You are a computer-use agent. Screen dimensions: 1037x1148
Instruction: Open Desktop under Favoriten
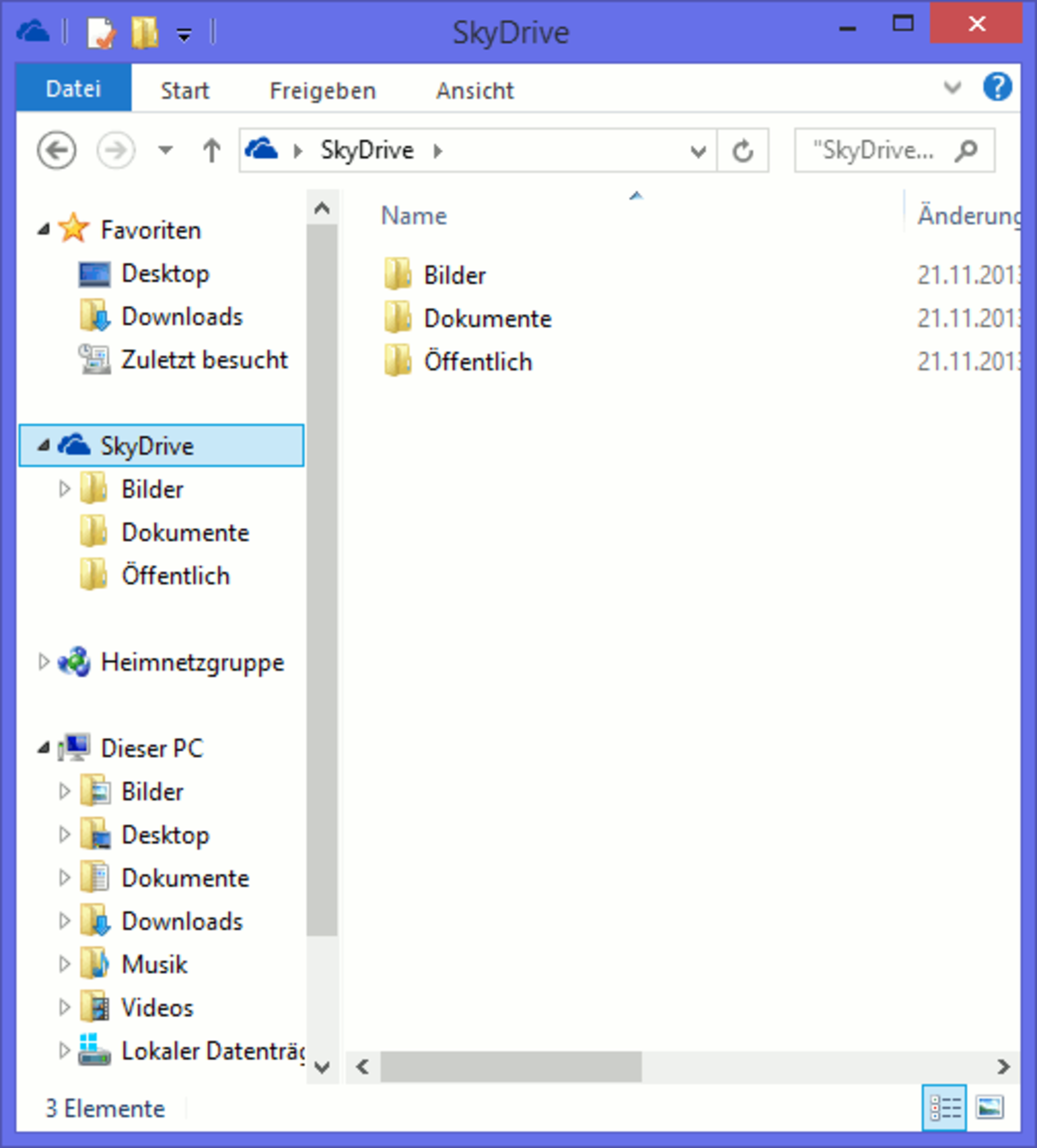pyautogui.click(x=165, y=274)
